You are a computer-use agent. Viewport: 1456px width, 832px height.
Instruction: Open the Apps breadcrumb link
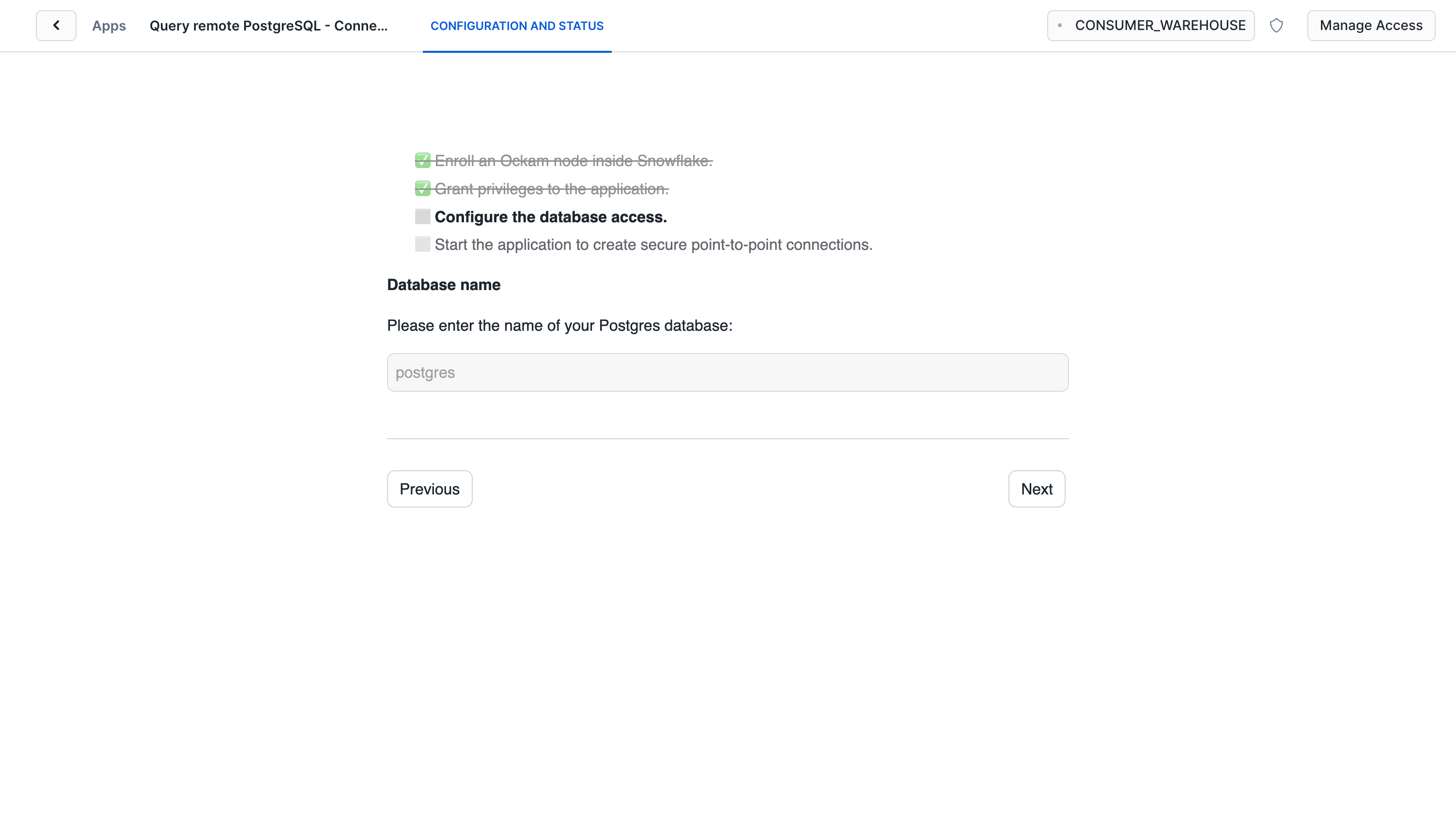(108, 26)
